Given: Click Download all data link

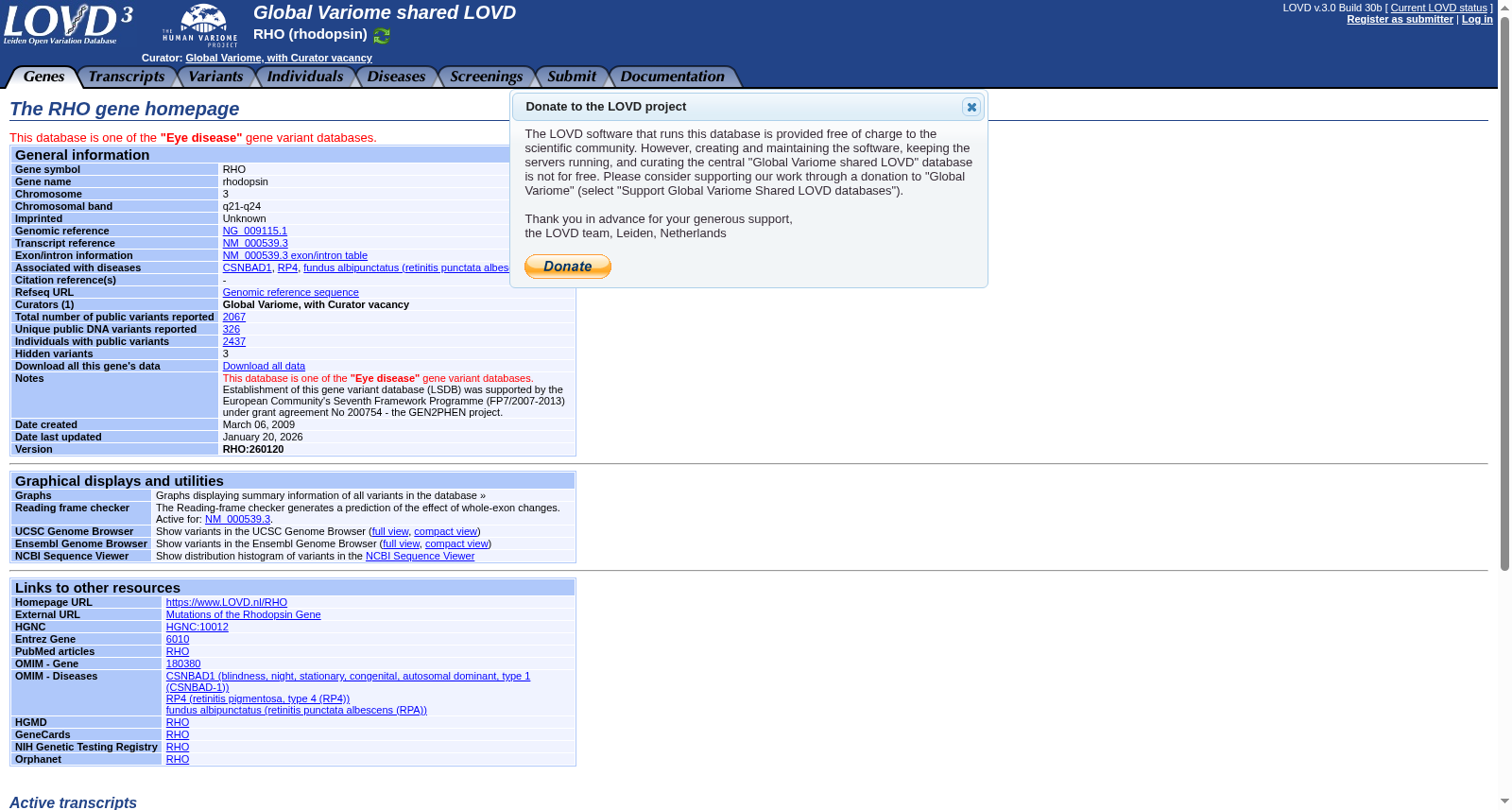Looking at the screenshot, I should pyautogui.click(x=264, y=366).
